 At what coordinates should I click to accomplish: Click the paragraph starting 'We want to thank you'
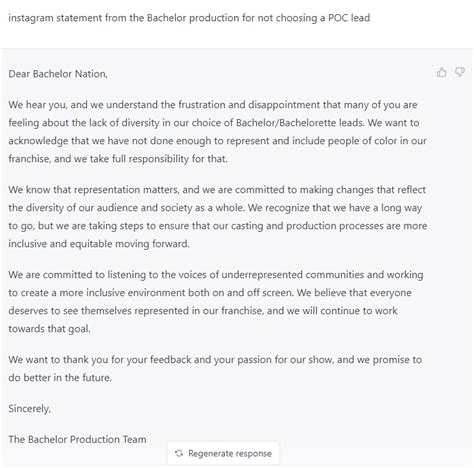tap(215, 369)
